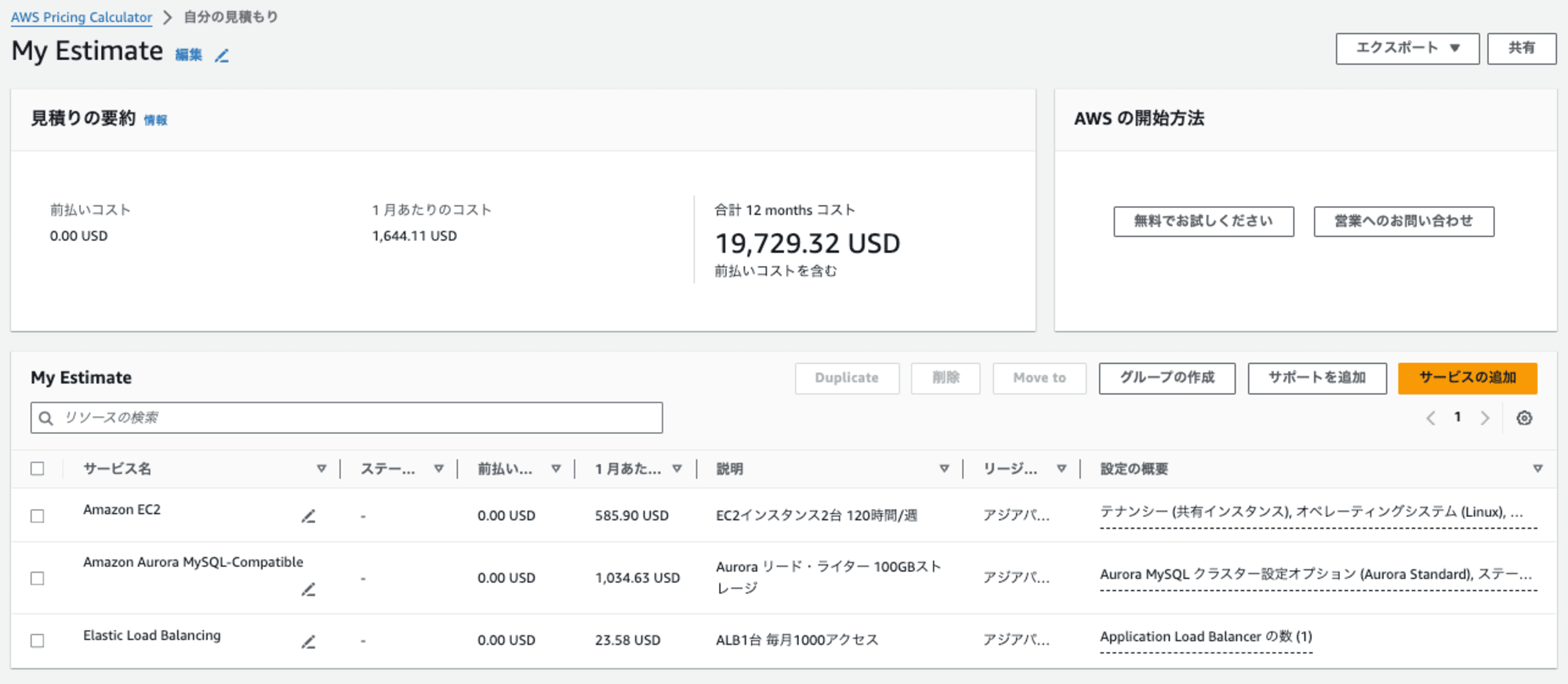The width and height of the screenshot is (1568, 684).
Task: Click the EC2 monthly cost 585.90 USD
Action: click(x=632, y=515)
